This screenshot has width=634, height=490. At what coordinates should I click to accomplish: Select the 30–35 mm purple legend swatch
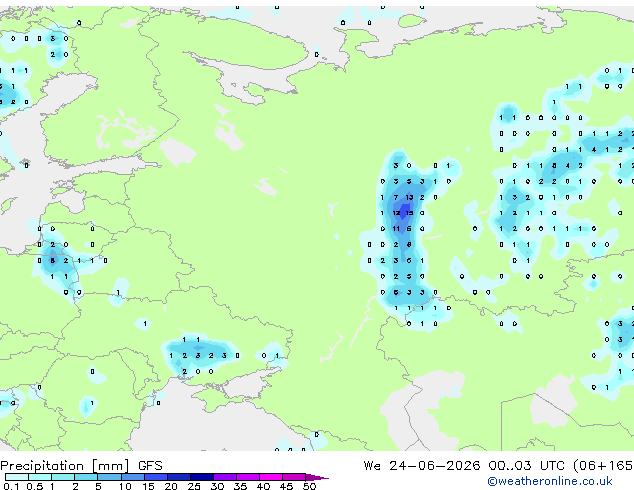(225, 477)
